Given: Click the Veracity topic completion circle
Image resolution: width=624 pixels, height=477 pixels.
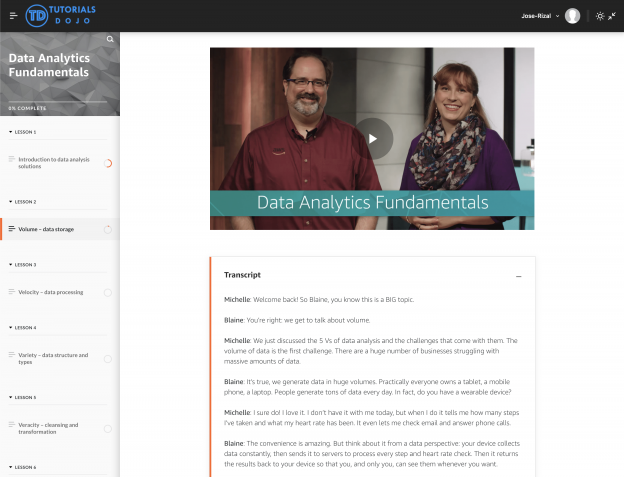Looking at the screenshot, I should (x=108, y=429).
